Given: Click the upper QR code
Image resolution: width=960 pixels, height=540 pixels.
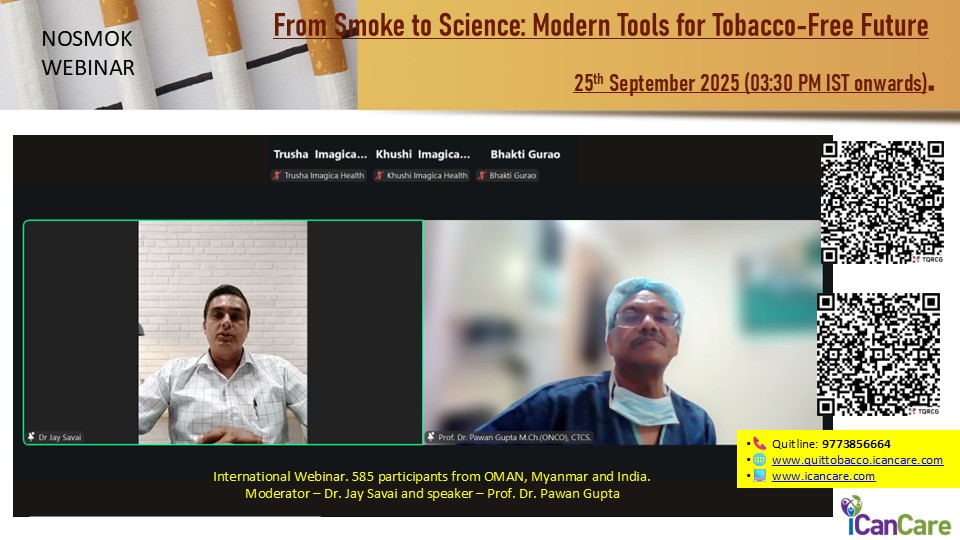Looking at the screenshot, I should pyautogui.click(x=882, y=203).
